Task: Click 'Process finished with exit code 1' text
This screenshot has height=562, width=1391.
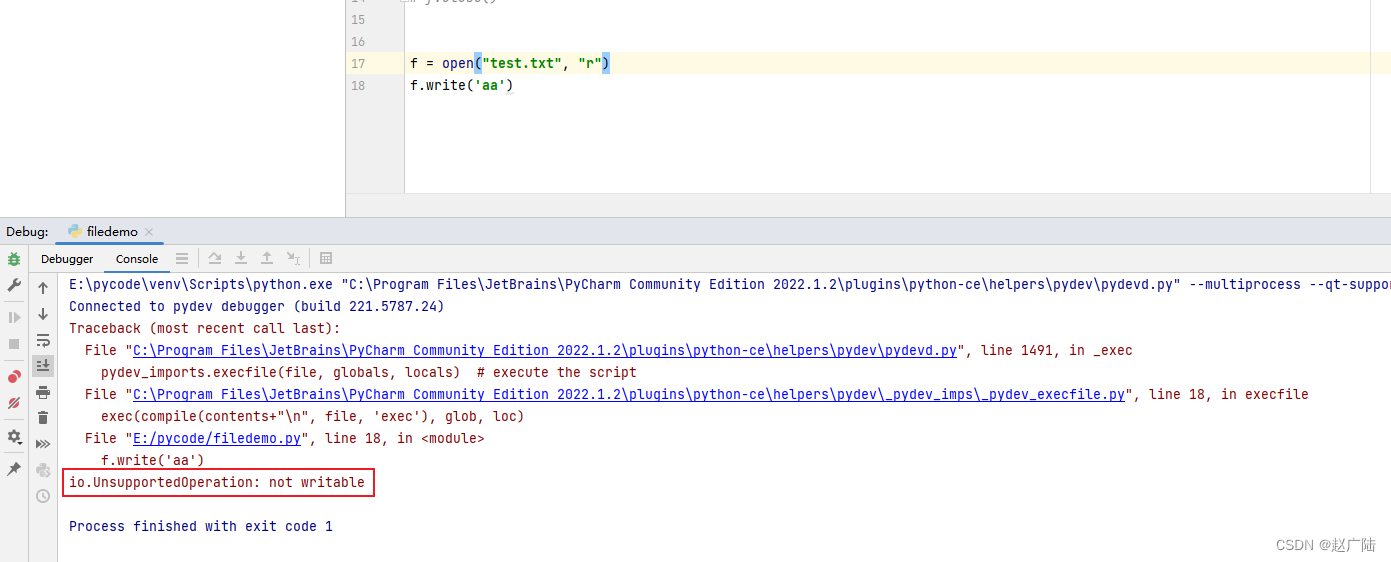Action: (x=201, y=526)
